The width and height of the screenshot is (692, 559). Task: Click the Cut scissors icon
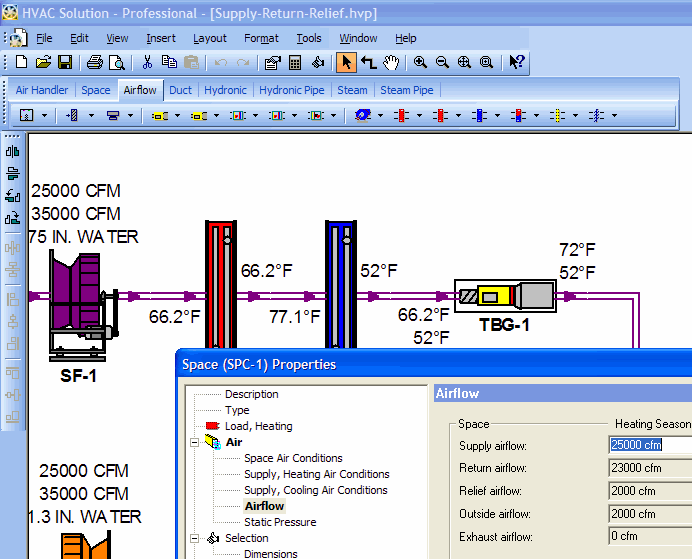coord(147,62)
